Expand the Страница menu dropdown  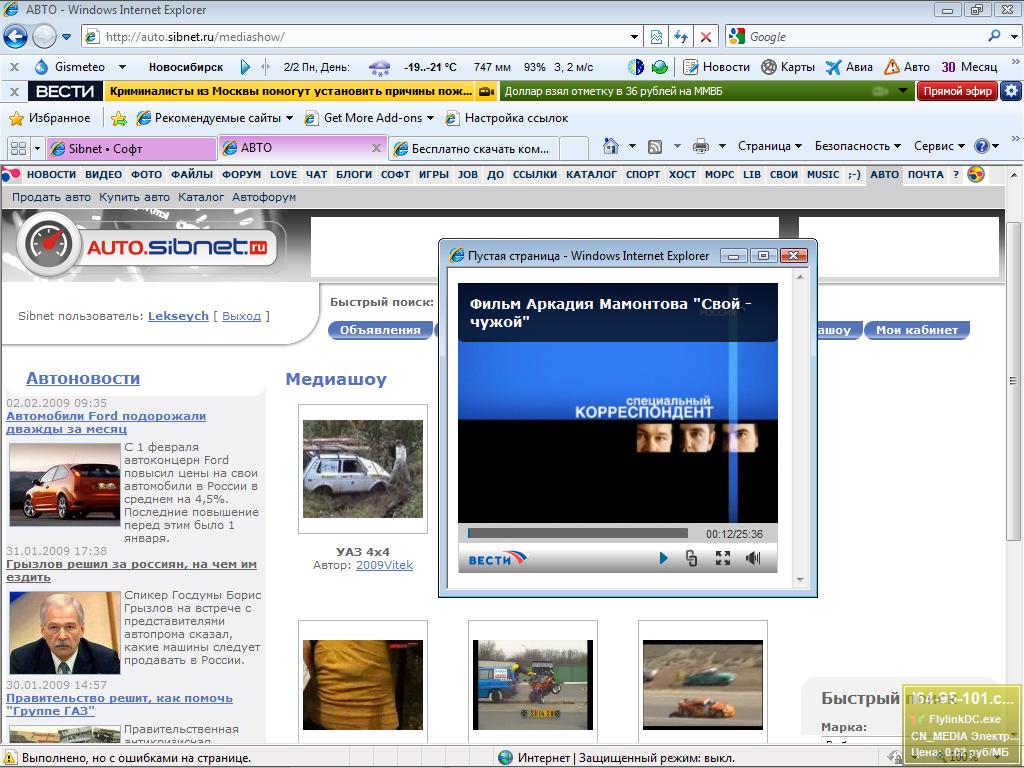pyautogui.click(x=769, y=146)
